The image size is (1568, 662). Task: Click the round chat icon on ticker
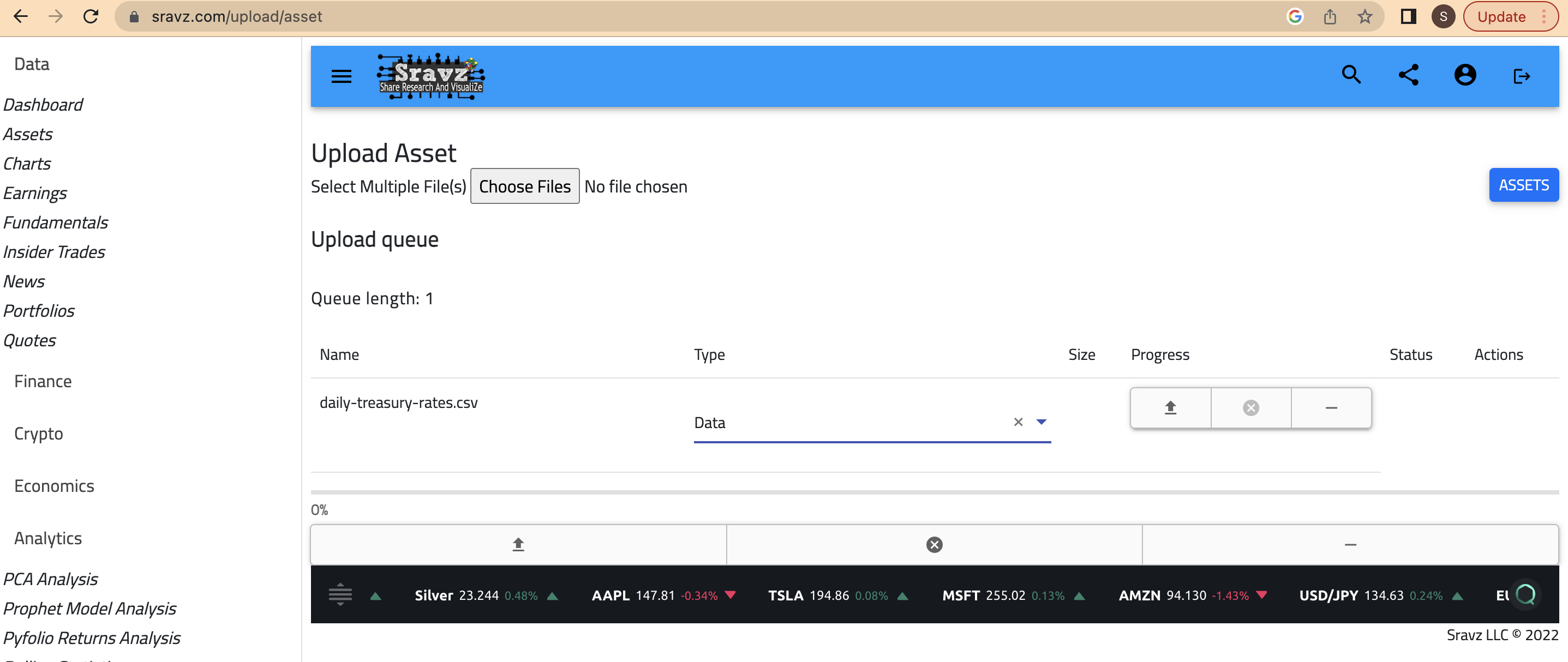(x=1525, y=594)
